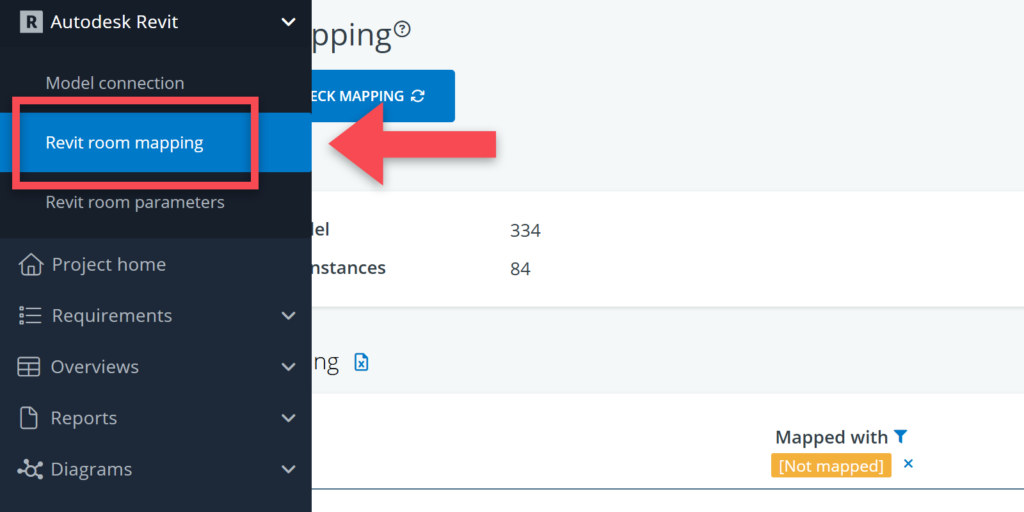Go to Project home

point(109,265)
